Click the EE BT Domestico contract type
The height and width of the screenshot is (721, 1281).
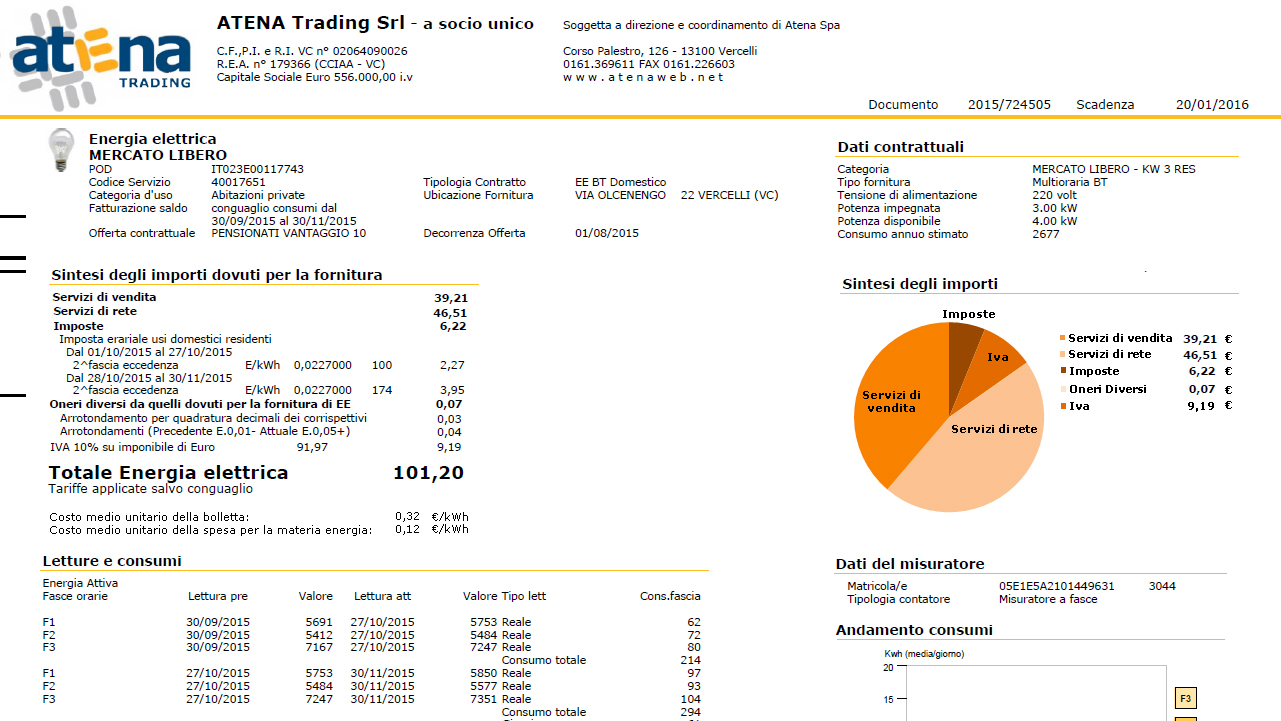click(620, 182)
